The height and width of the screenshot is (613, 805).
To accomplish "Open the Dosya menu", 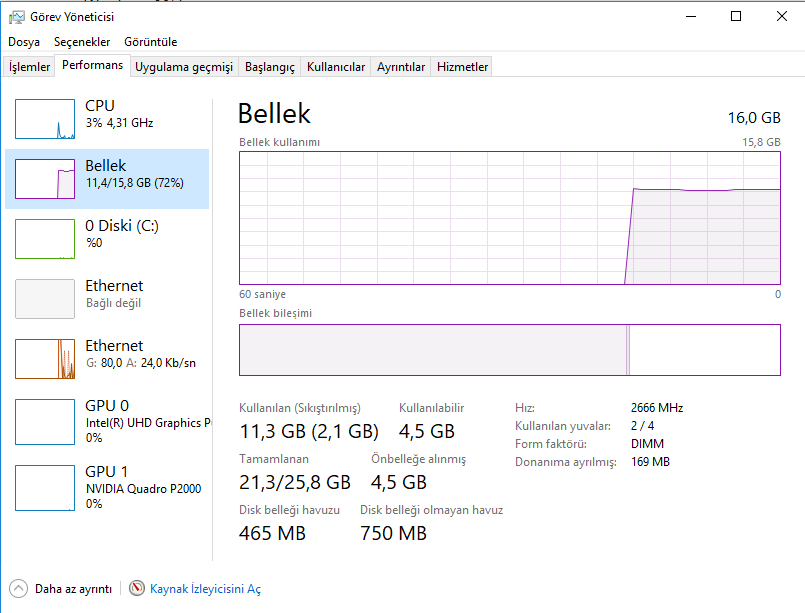I will 24,42.
